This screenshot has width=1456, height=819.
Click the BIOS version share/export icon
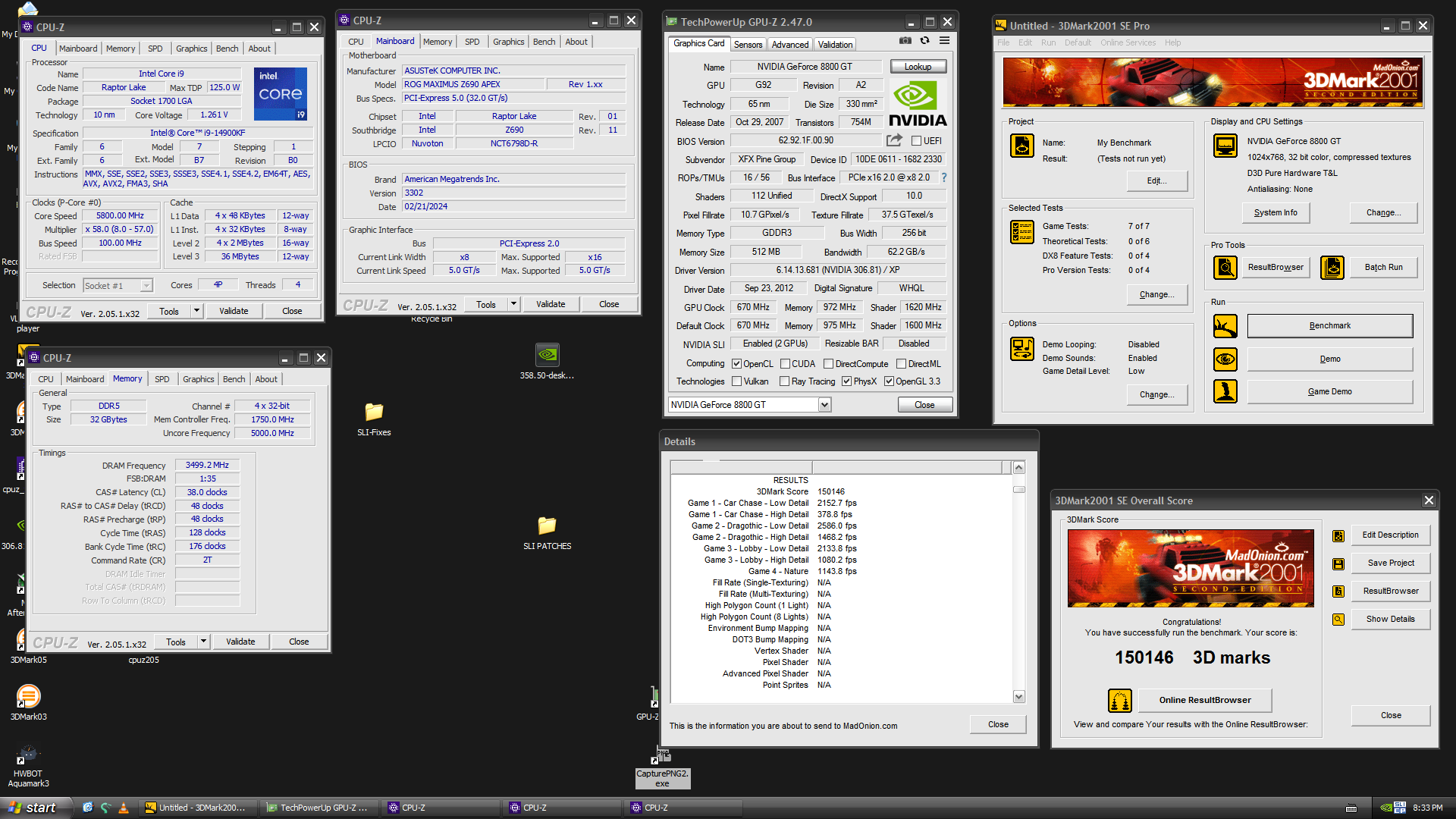[895, 140]
